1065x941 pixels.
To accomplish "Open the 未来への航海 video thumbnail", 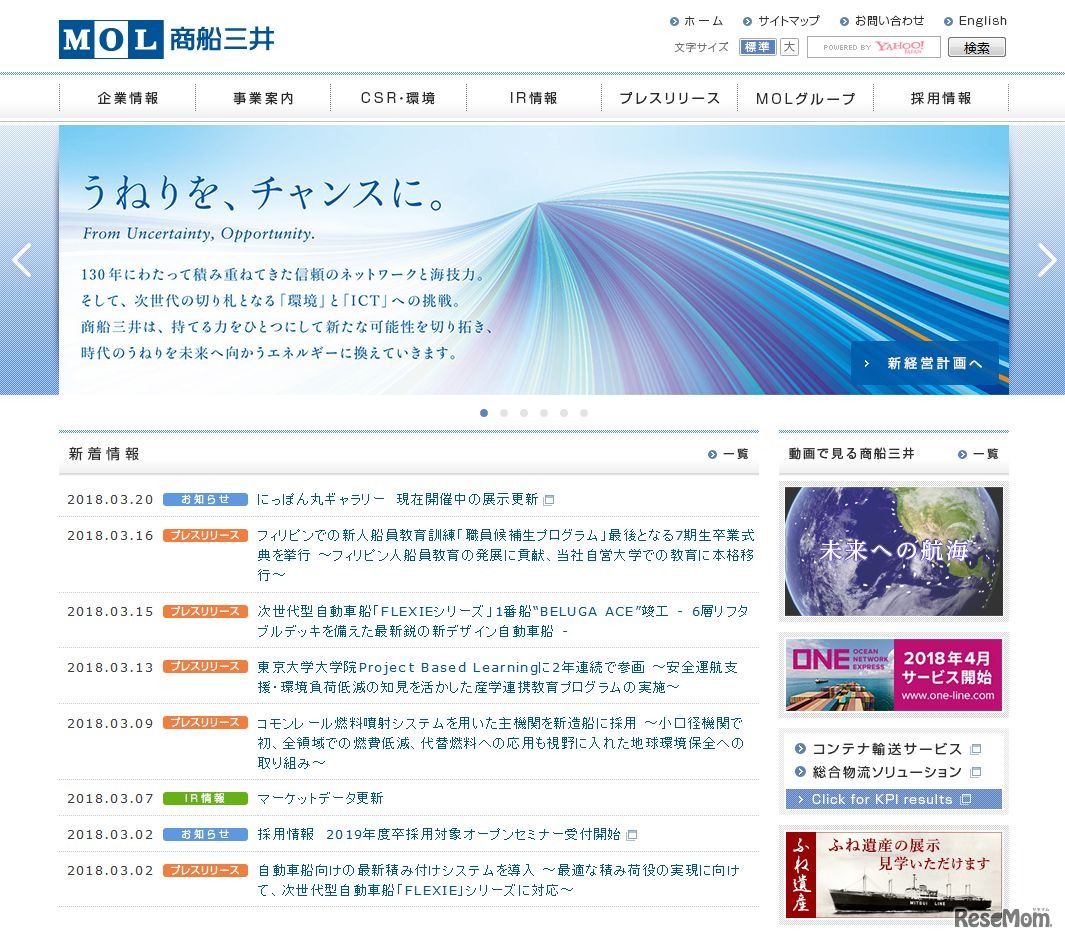I will (894, 551).
